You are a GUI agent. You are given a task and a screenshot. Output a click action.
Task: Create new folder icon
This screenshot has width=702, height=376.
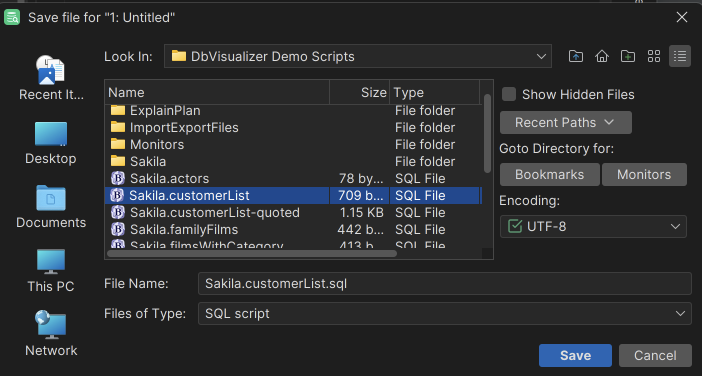(x=628, y=56)
